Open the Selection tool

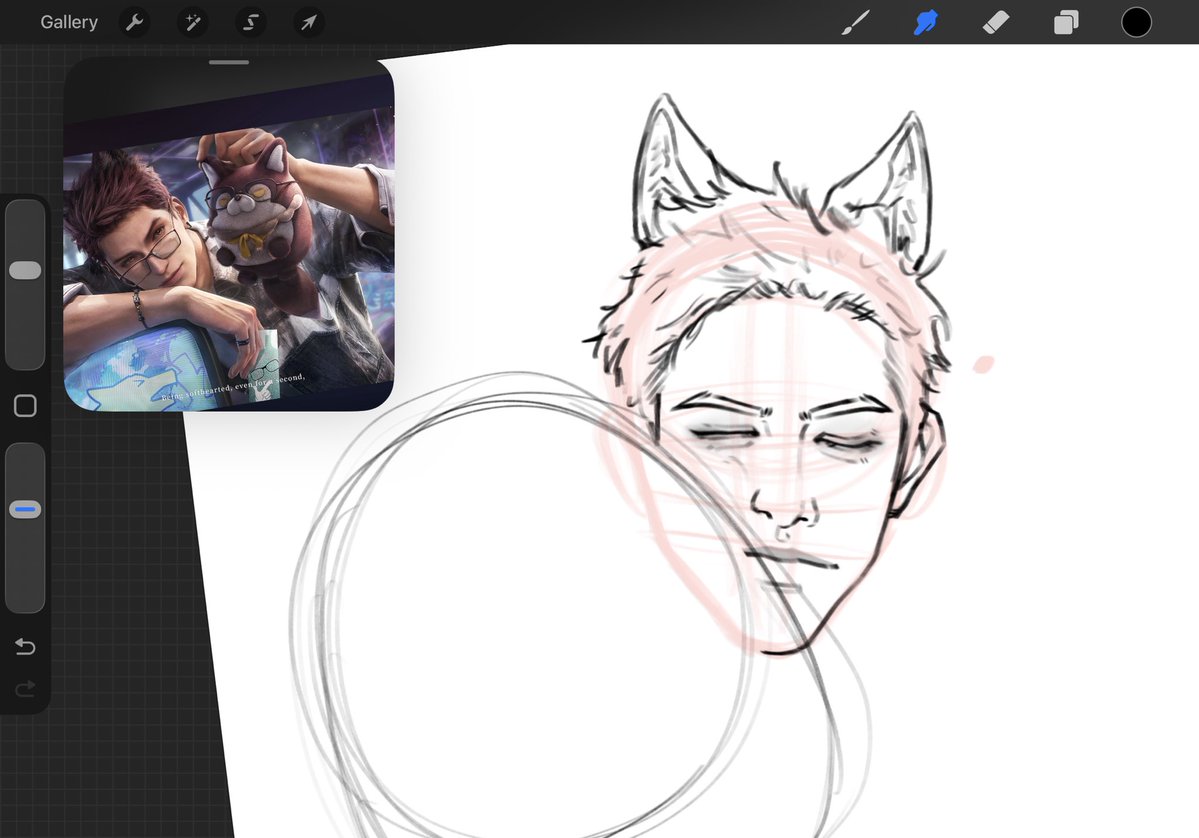click(251, 22)
